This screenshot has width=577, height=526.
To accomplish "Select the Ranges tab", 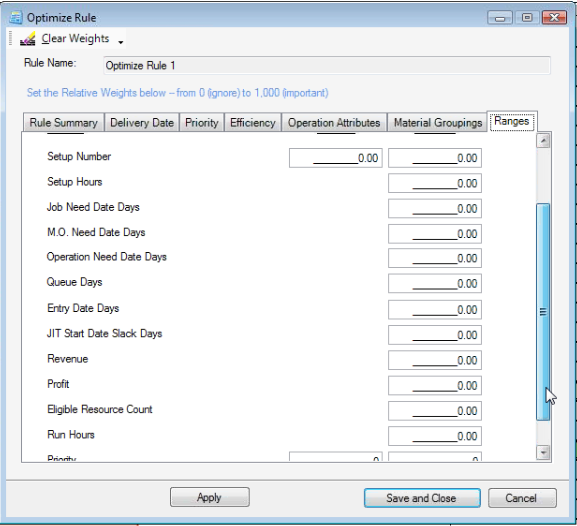I will click(x=512, y=121).
